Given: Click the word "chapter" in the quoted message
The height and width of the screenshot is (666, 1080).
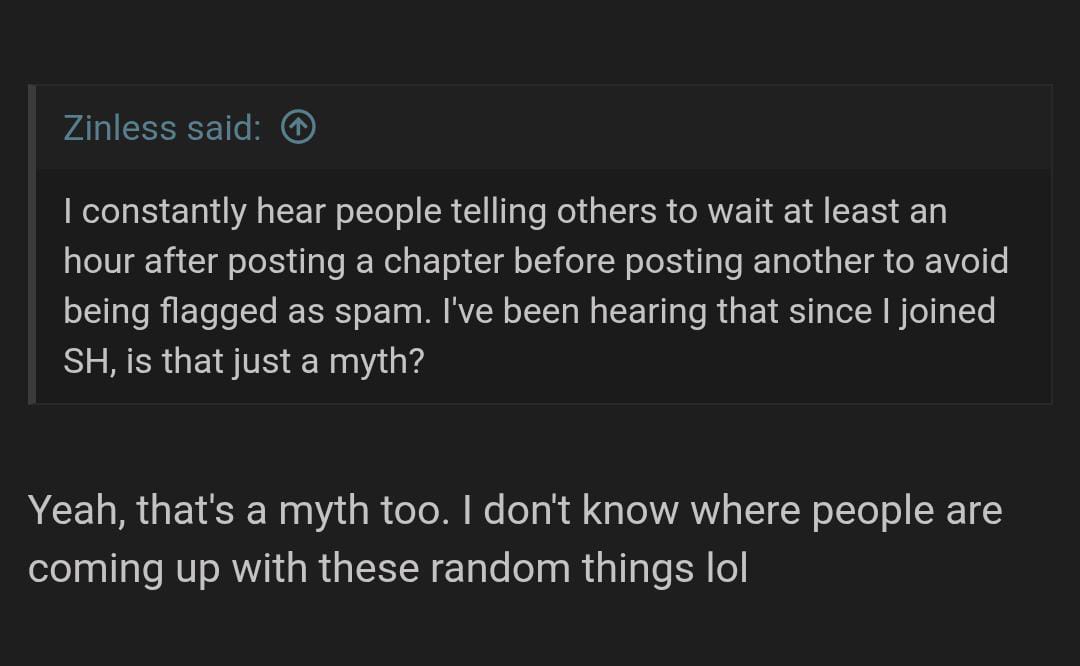Looking at the screenshot, I should click(x=444, y=261).
